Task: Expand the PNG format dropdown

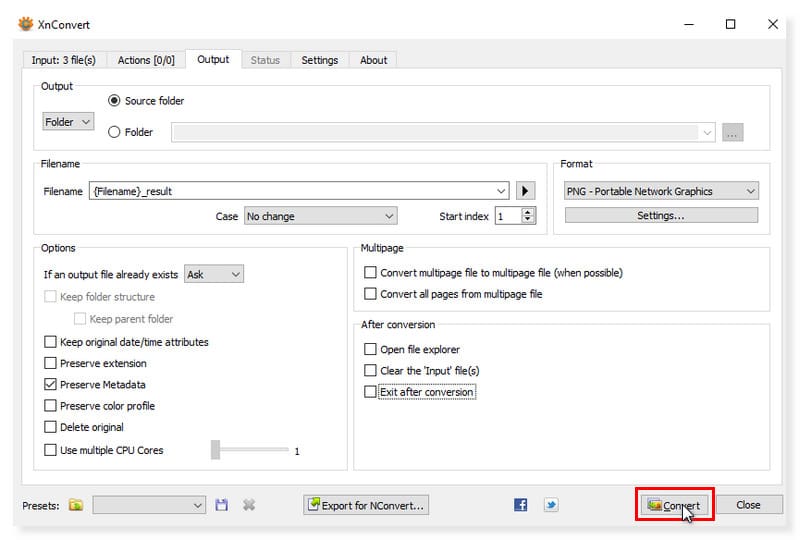Action: 661,191
